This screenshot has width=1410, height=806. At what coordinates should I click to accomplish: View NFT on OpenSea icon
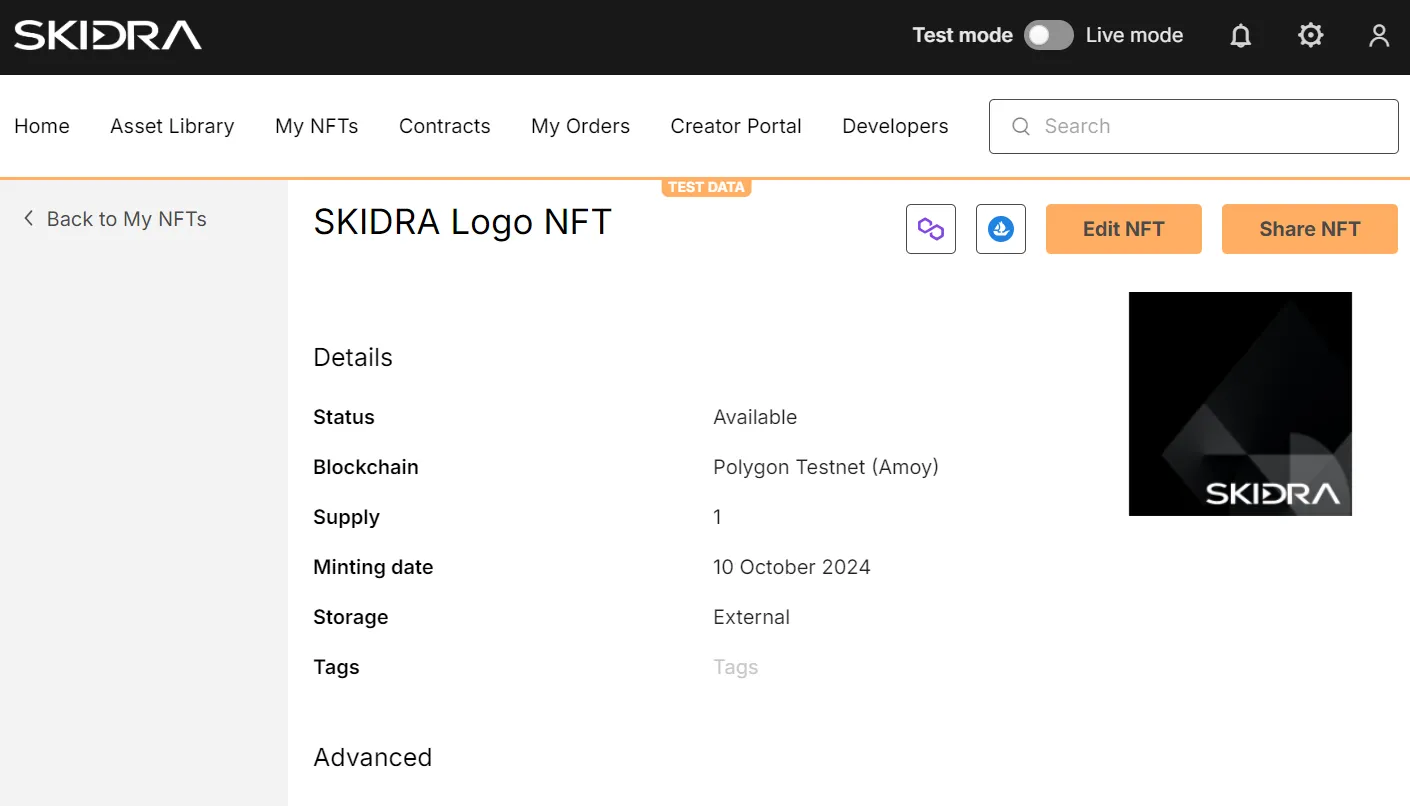point(1001,229)
